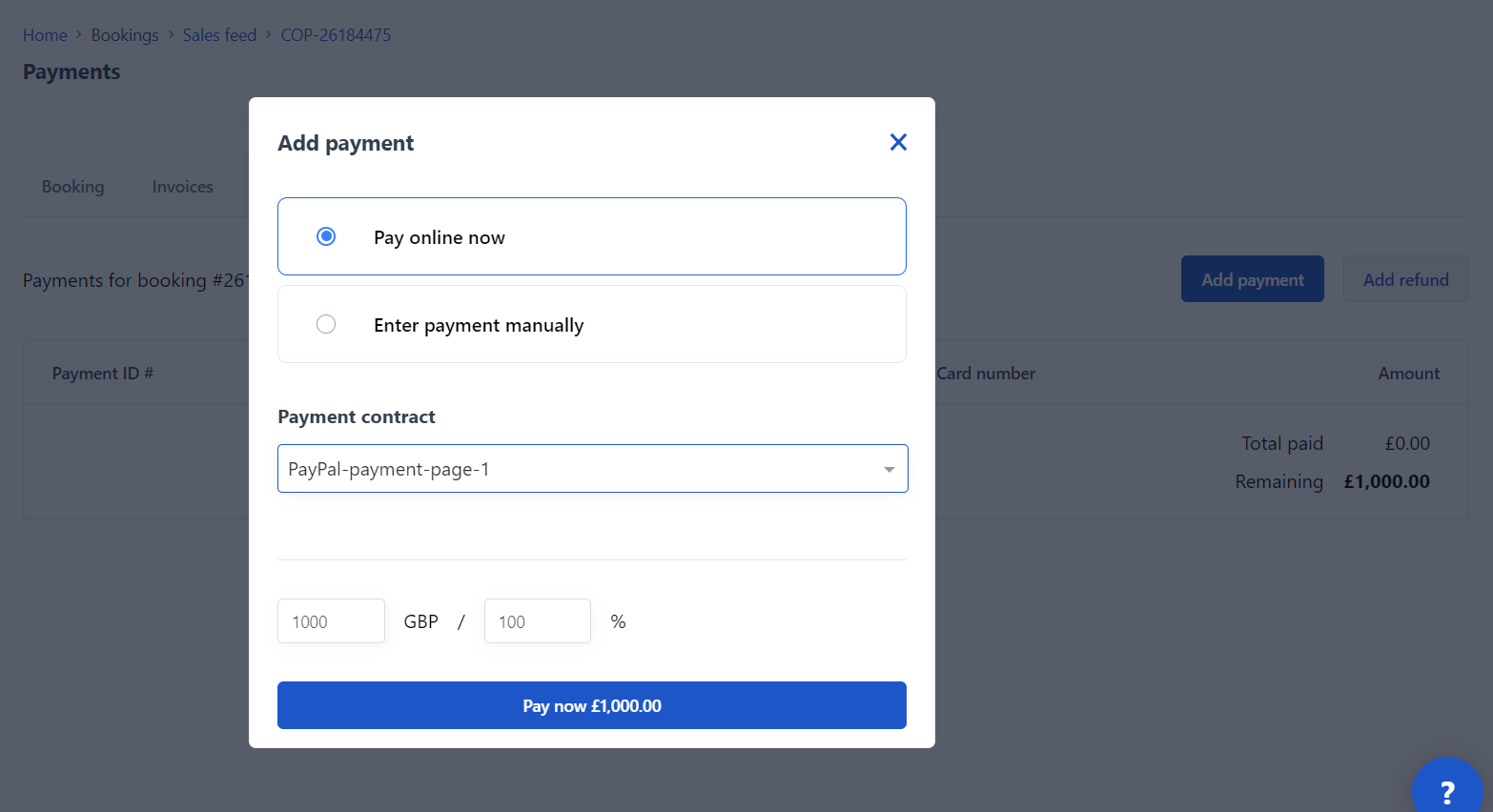1493x812 pixels.
Task: Click the GBP amount input field
Action: click(x=331, y=621)
